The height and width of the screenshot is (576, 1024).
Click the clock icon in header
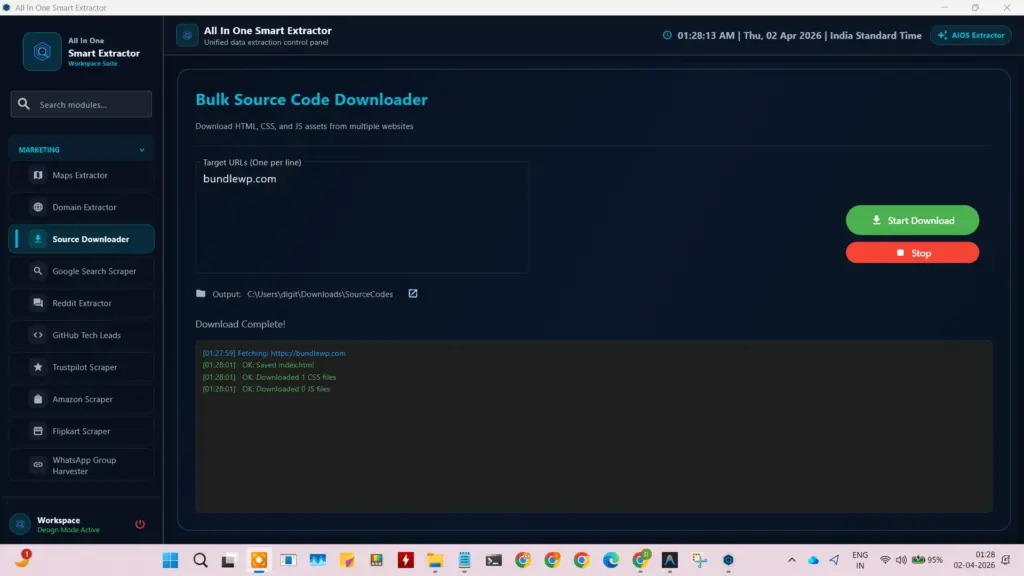(x=667, y=35)
